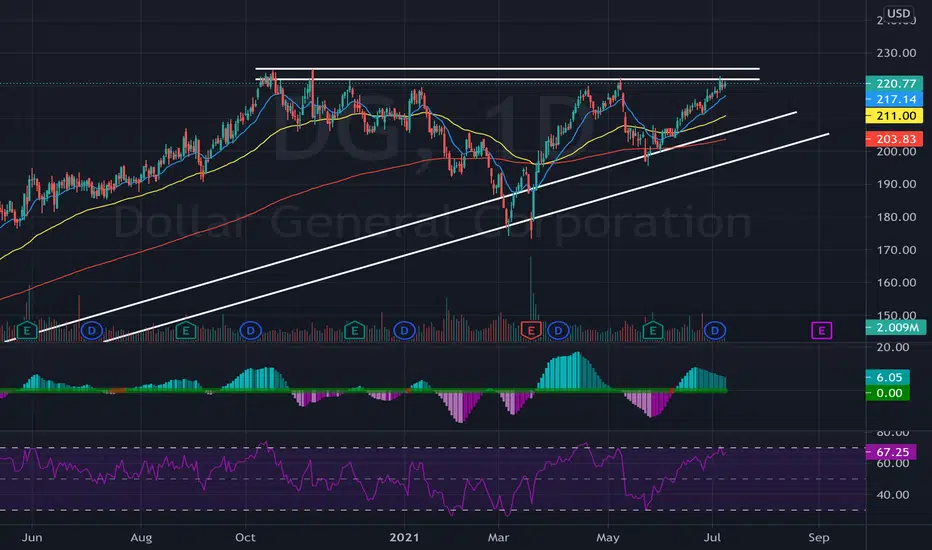Open the blue D dividend marker at Oct
Screen dimensions: 932x550
[x=251, y=330]
